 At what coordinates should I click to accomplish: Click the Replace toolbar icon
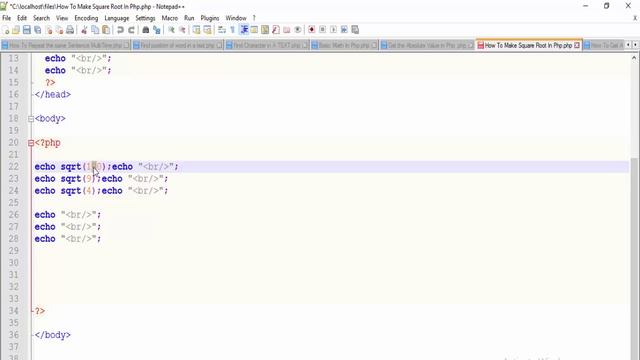(156, 30)
